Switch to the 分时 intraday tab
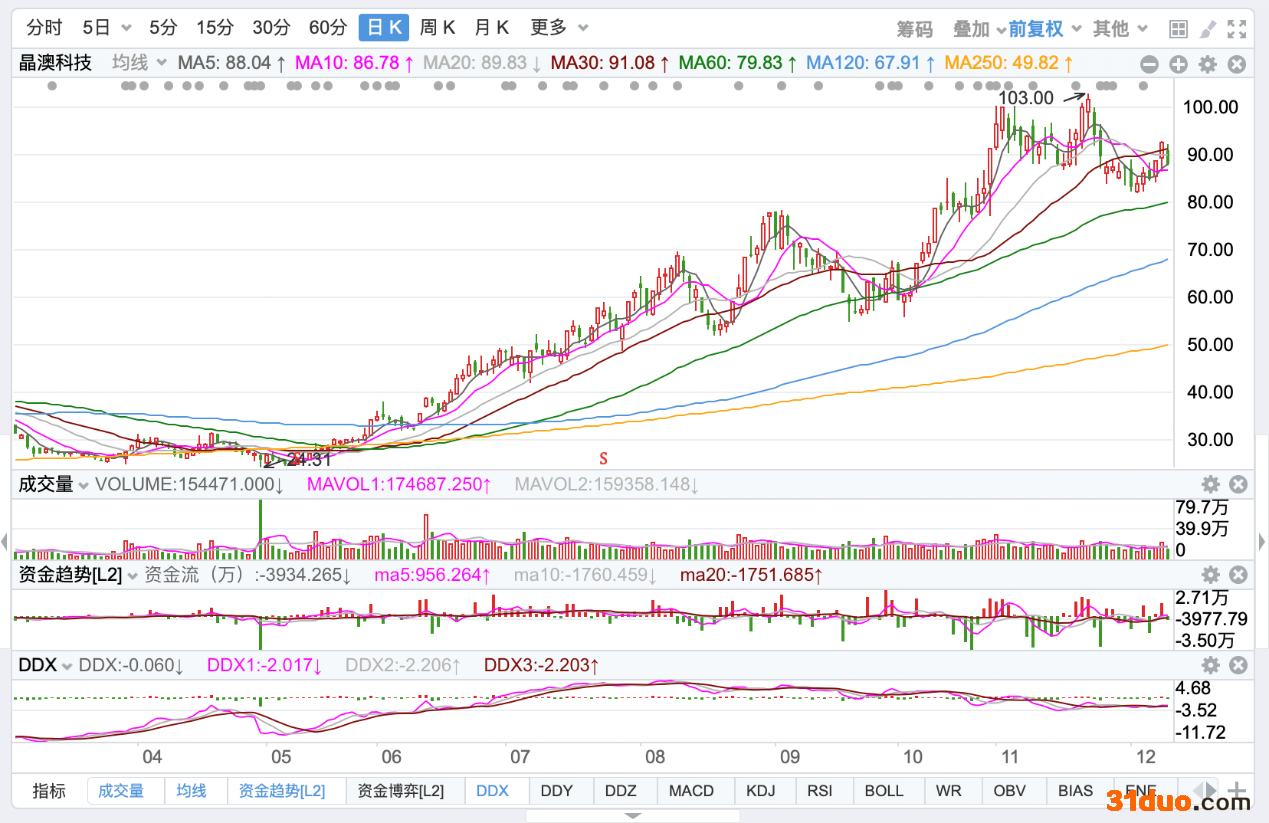Viewport: 1269px width, 823px height. tap(44, 28)
